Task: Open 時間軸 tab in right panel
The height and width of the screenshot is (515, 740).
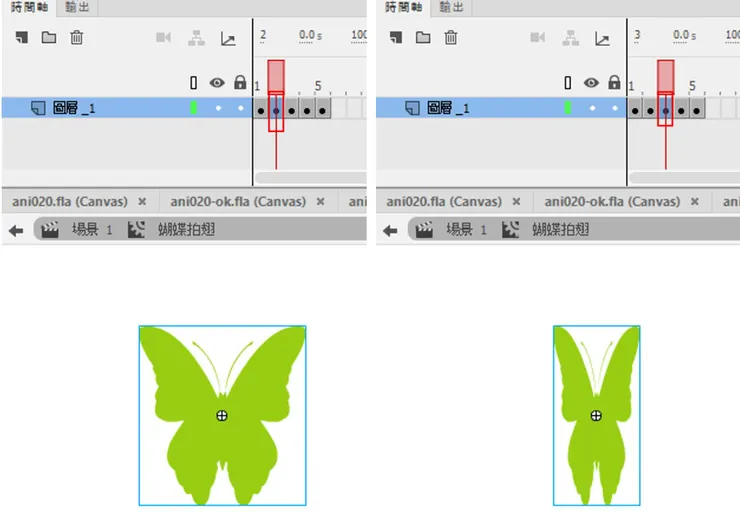Action: [404, 8]
